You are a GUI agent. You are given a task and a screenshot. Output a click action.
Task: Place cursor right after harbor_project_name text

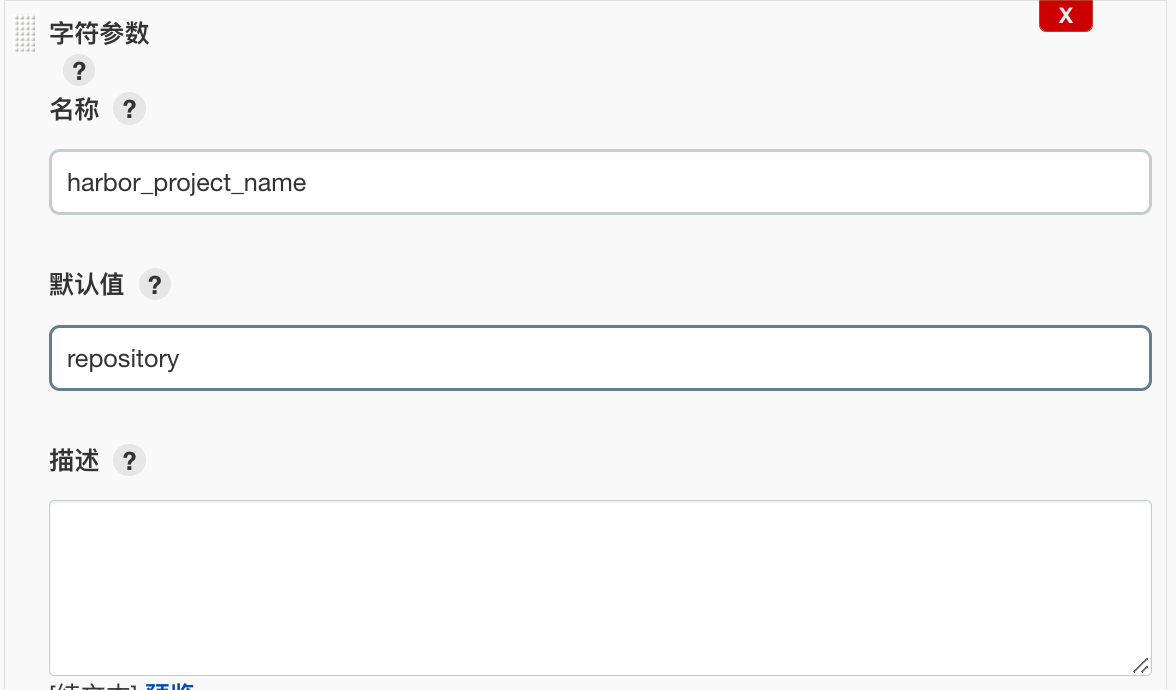pyautogui.click(x=308, y=183)
